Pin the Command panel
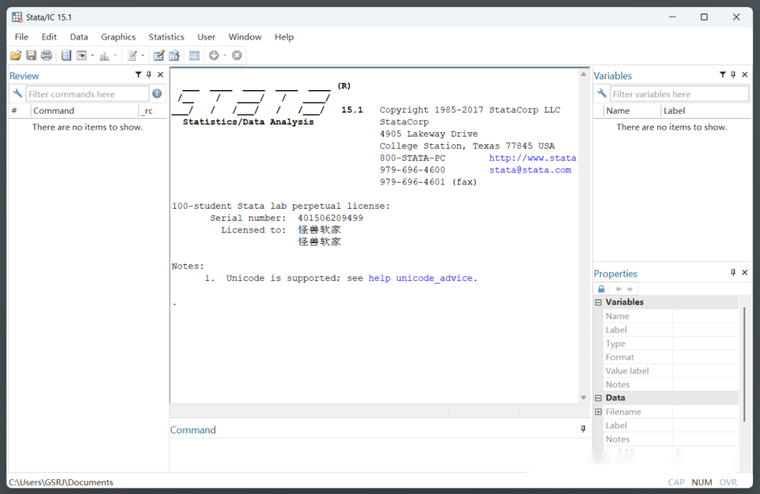 click(x=583, y=429)
